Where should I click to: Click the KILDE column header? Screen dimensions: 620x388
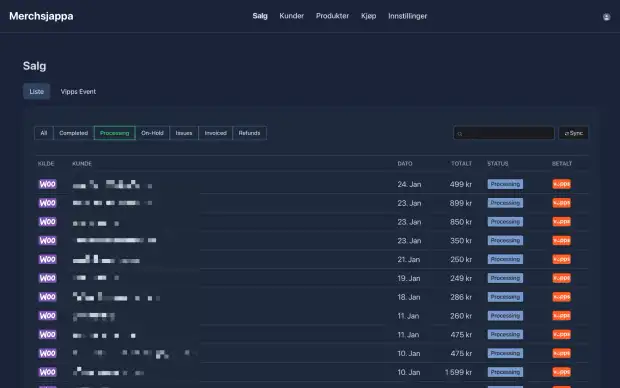(x=46, y=163)
